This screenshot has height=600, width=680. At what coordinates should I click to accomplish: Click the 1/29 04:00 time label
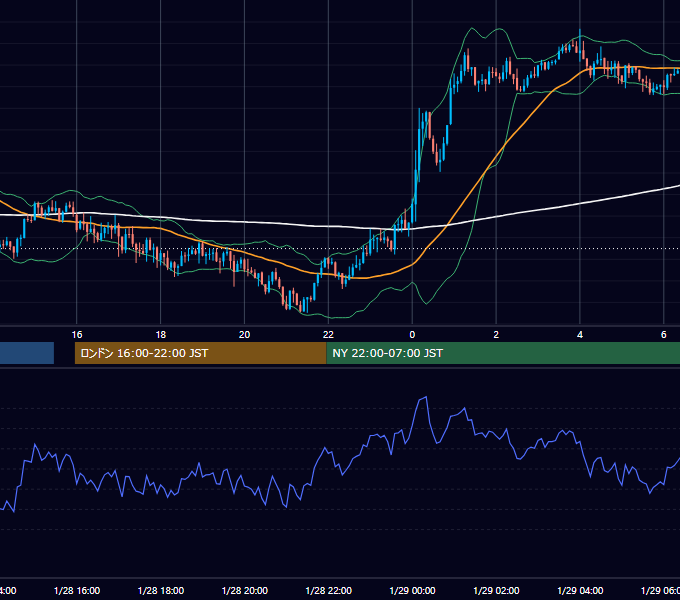pyautogui.click(x=580, y=590)
